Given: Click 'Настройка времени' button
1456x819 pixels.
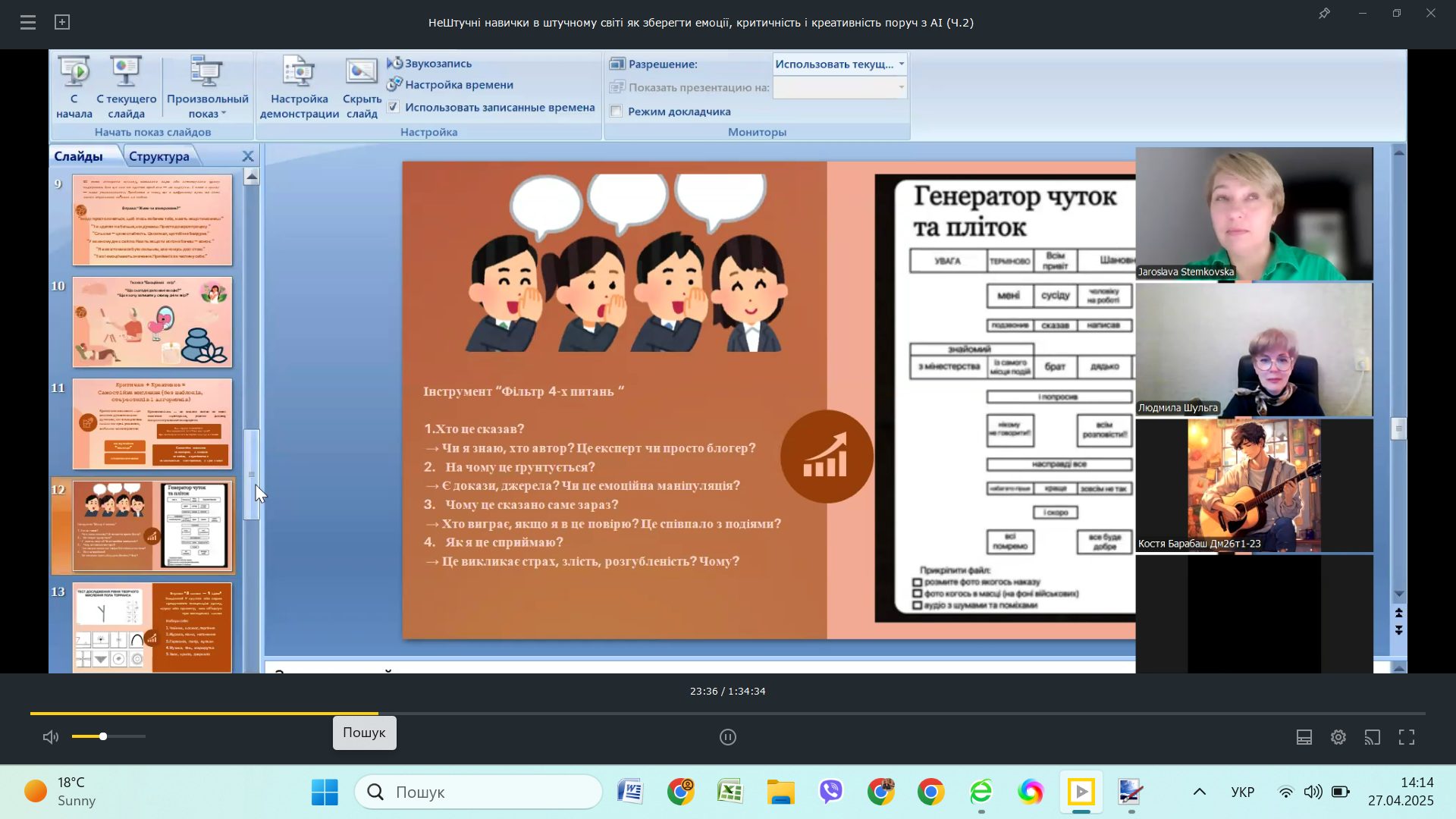Looking at the screenshot, I should click(458, 85).
